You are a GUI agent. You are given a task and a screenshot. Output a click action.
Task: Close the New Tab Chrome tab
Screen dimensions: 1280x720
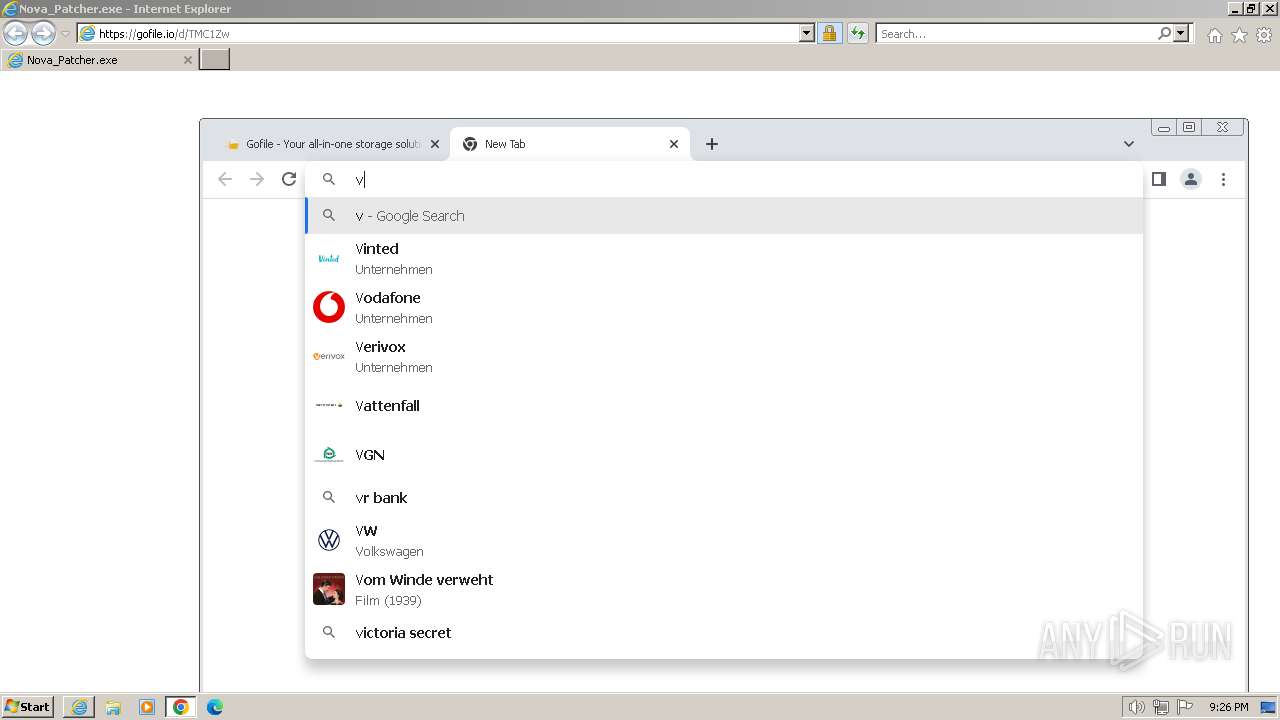point(674,144)
